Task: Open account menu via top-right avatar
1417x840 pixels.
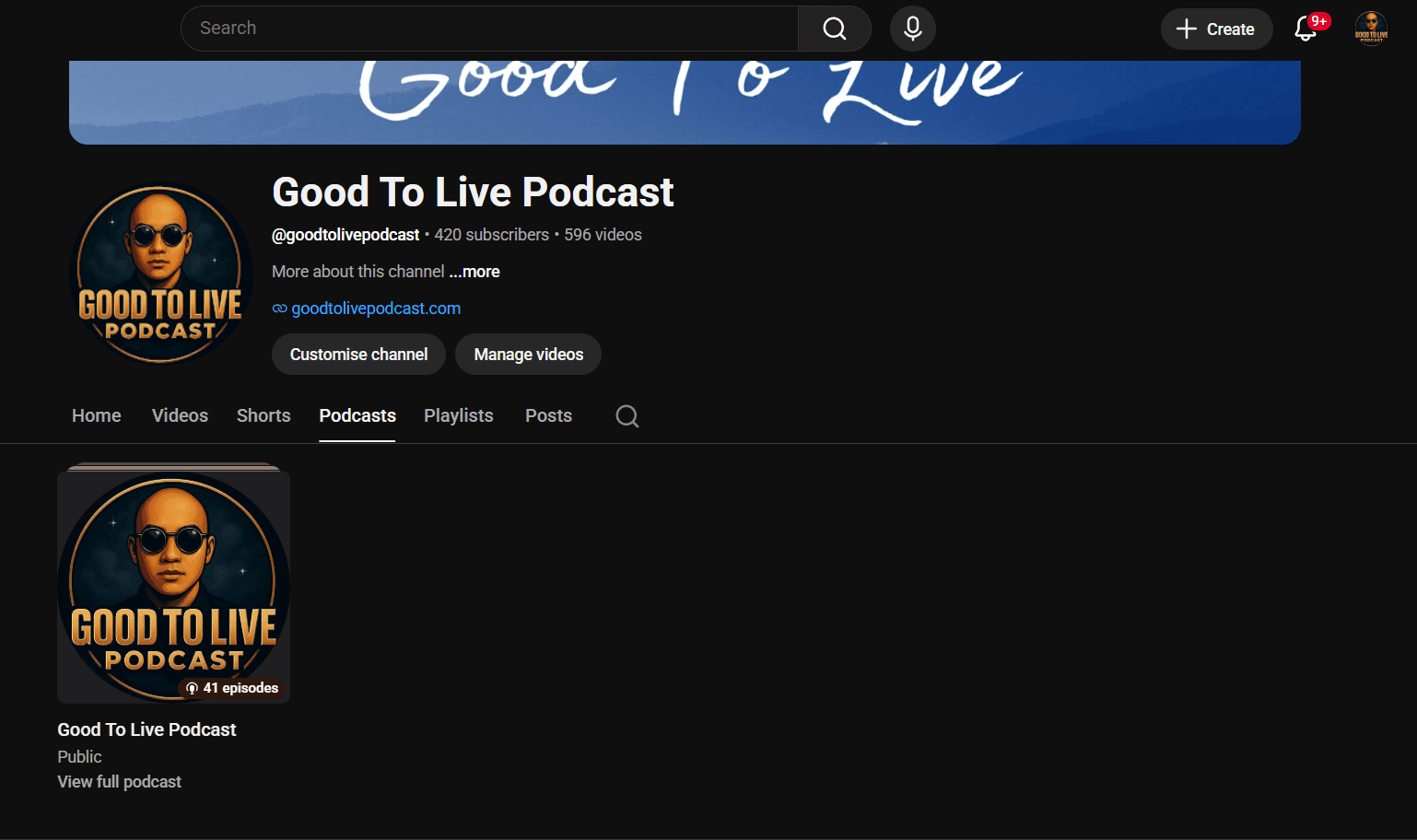Action: pyautogui.click(x=1371, y=29)
